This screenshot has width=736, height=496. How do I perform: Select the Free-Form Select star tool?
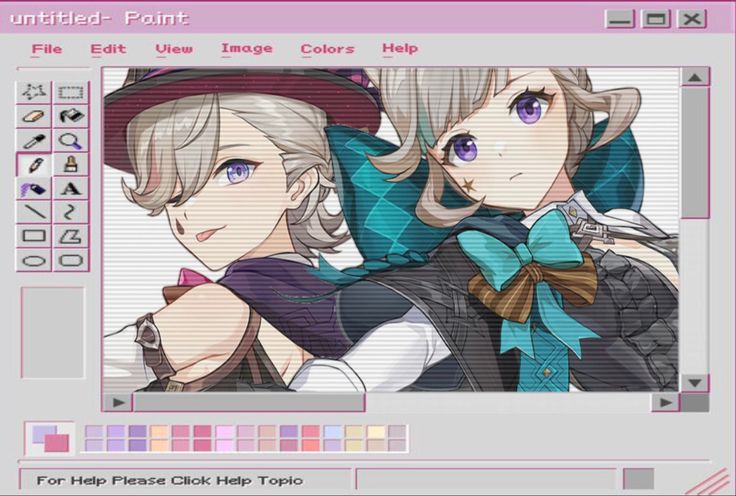[x=35, y=92]
